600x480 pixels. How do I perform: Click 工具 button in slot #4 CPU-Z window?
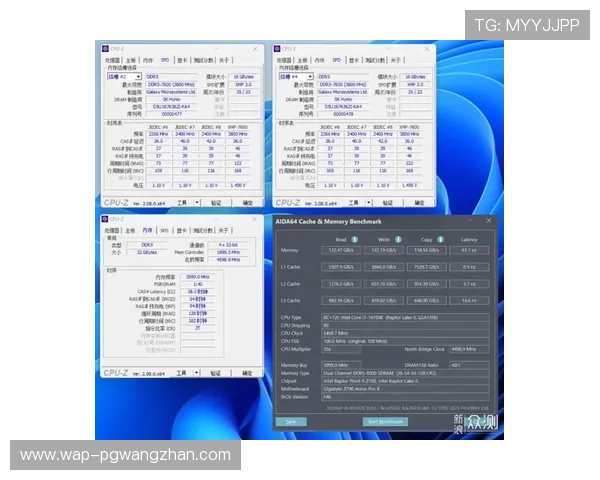tap(354, 202)
